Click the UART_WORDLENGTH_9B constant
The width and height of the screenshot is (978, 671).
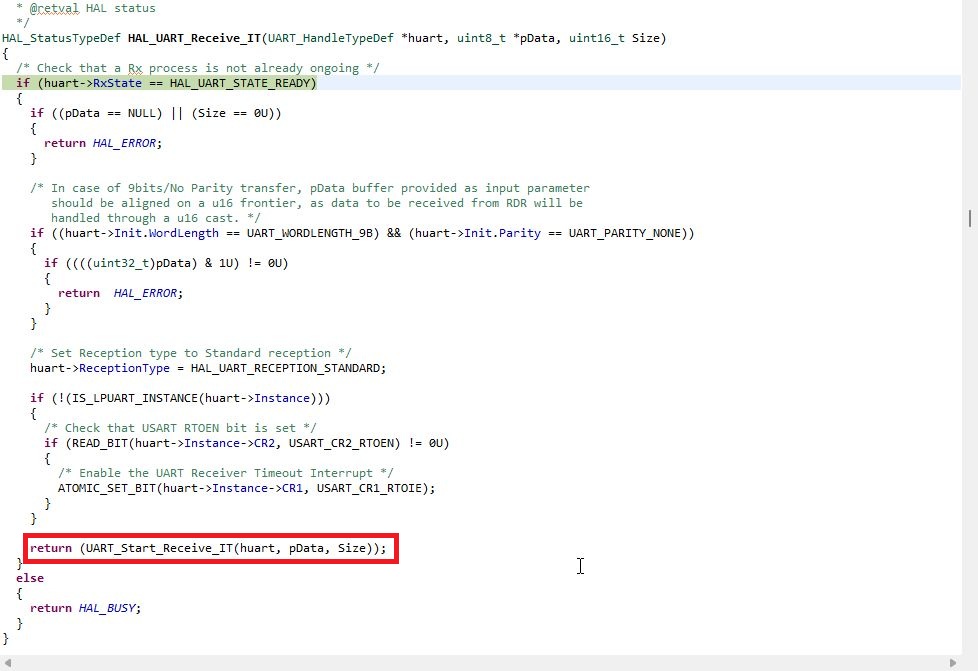click(x=309, y=233)
